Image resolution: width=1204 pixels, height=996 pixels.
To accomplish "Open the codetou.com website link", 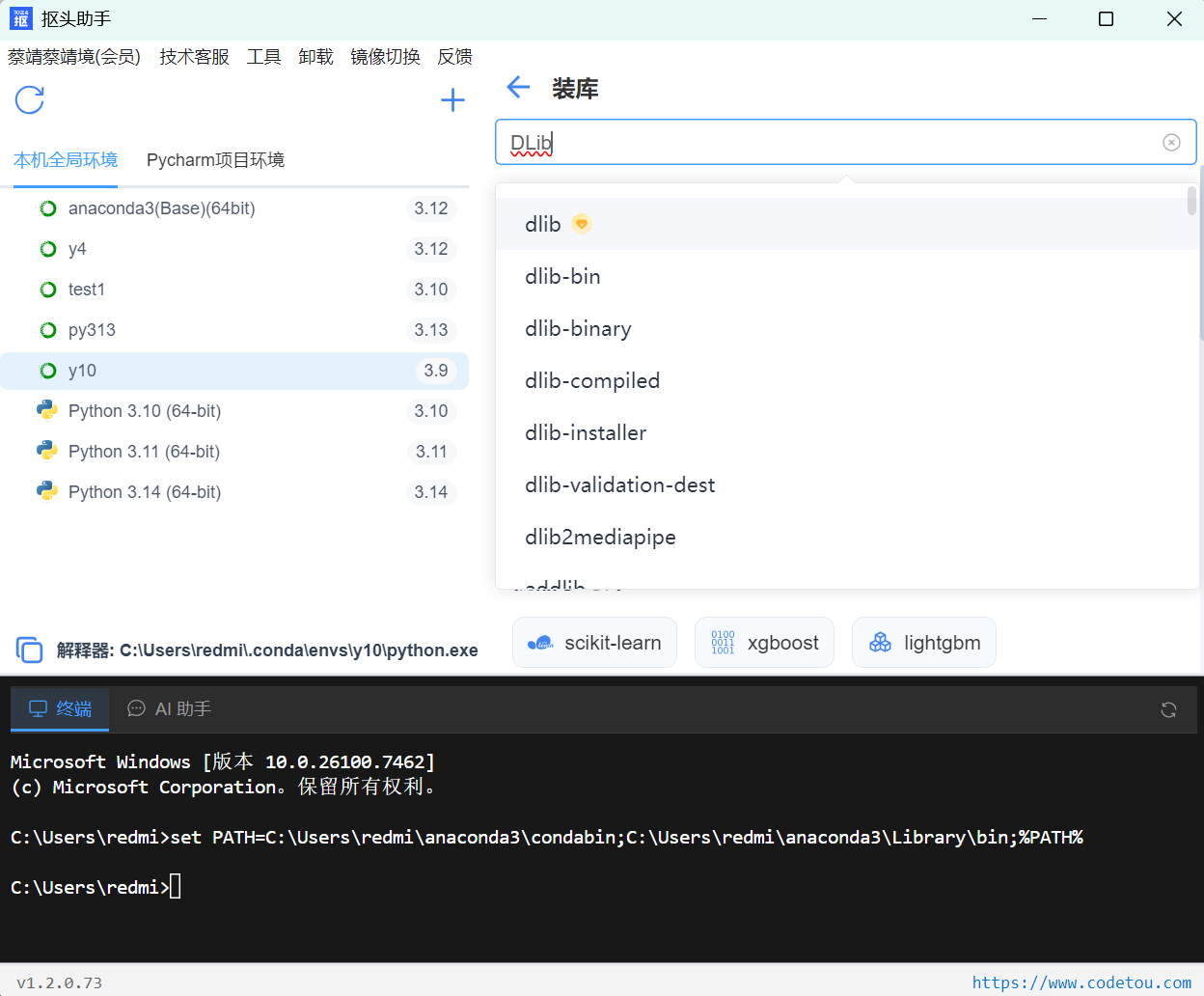I will pos(1082,982).
